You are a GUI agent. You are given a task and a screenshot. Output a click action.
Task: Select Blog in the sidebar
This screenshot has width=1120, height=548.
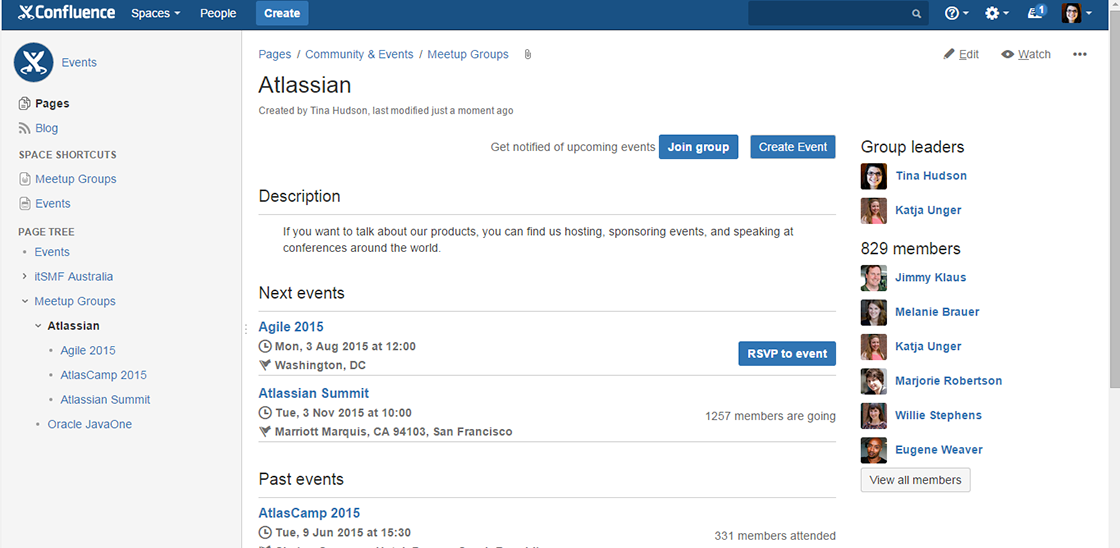(46, 129)
